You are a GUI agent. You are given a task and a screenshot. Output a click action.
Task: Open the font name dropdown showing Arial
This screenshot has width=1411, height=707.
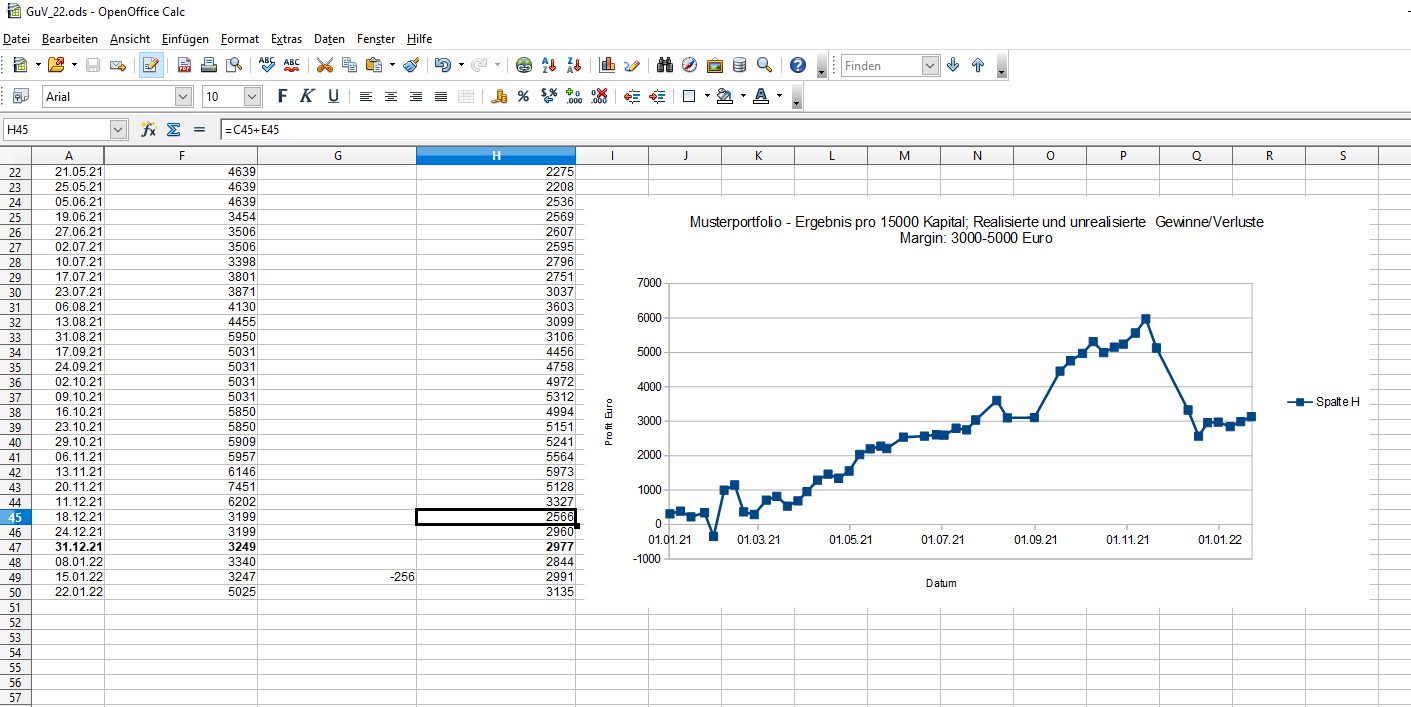coord(183,97)
